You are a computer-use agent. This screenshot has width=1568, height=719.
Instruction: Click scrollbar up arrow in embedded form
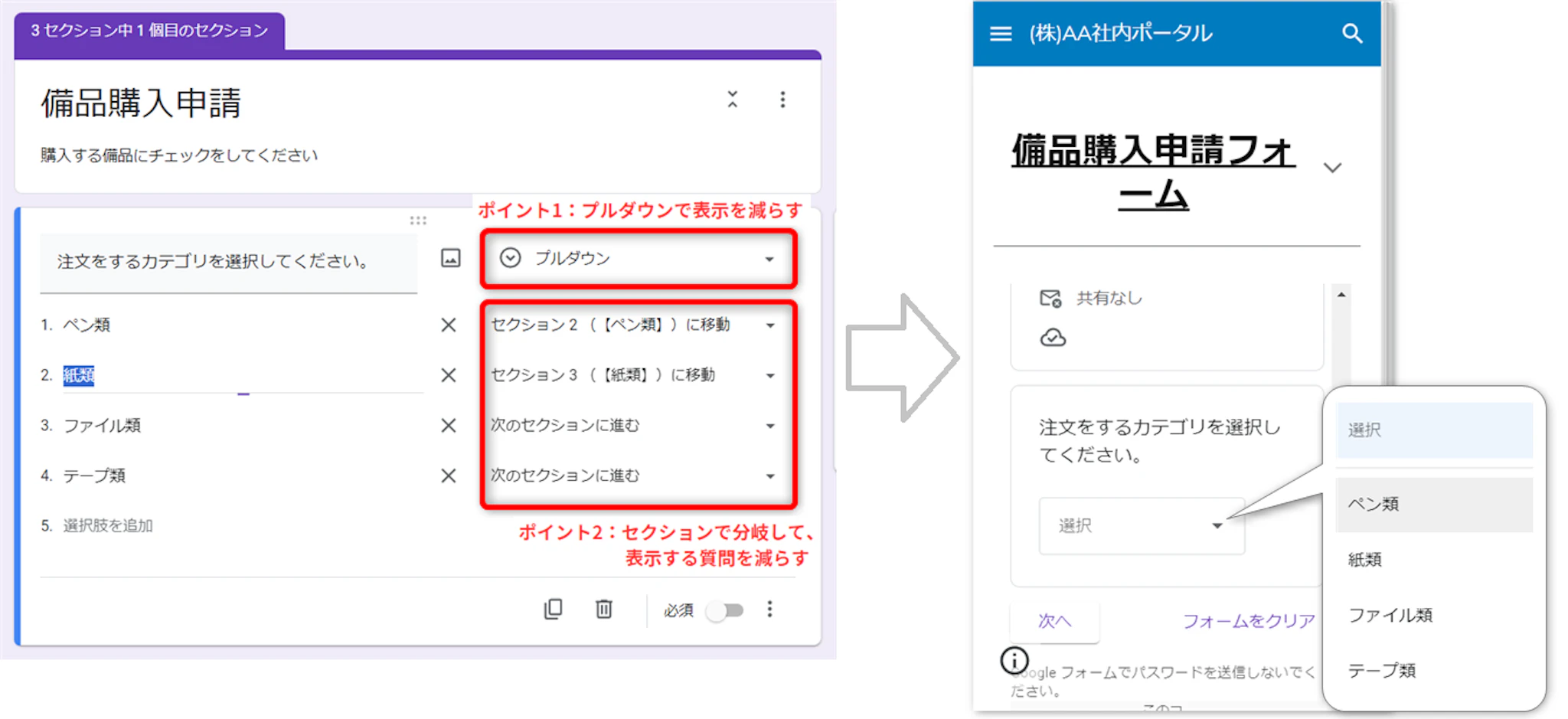1341,295
